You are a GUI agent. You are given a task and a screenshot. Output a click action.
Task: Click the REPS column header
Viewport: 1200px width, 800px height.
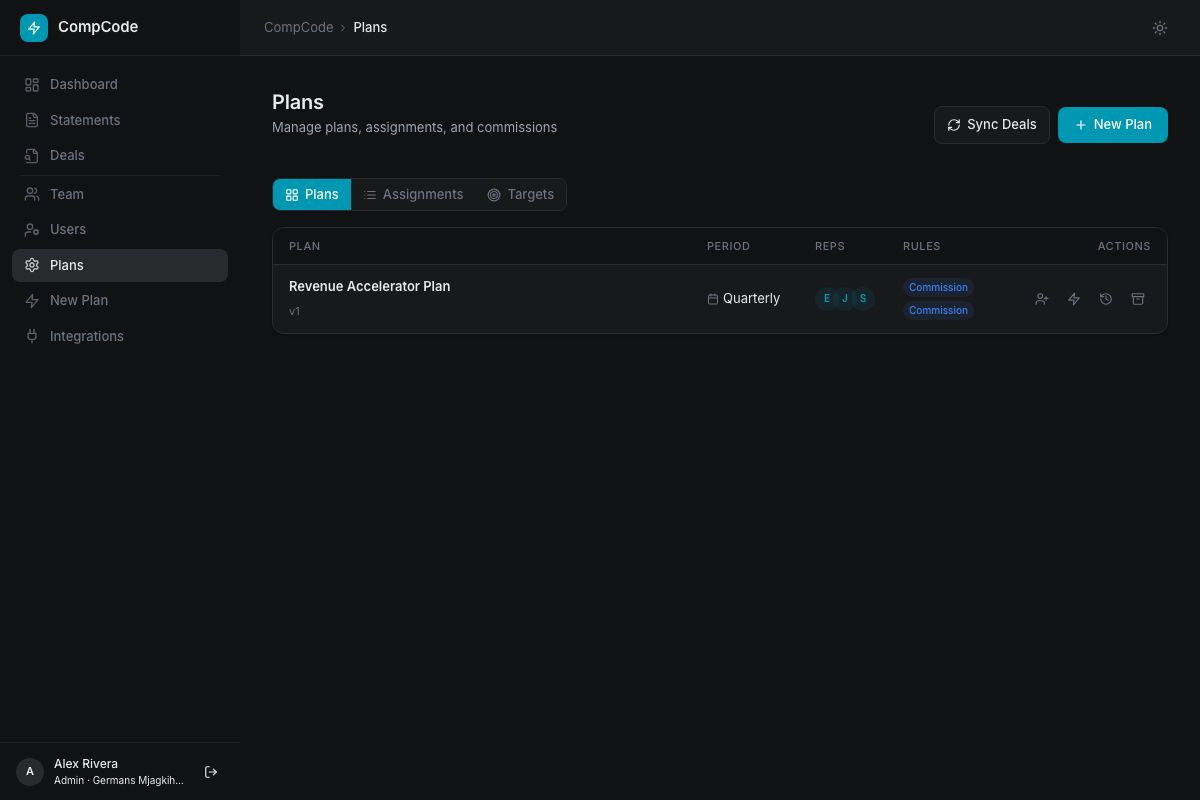point(830,246)
